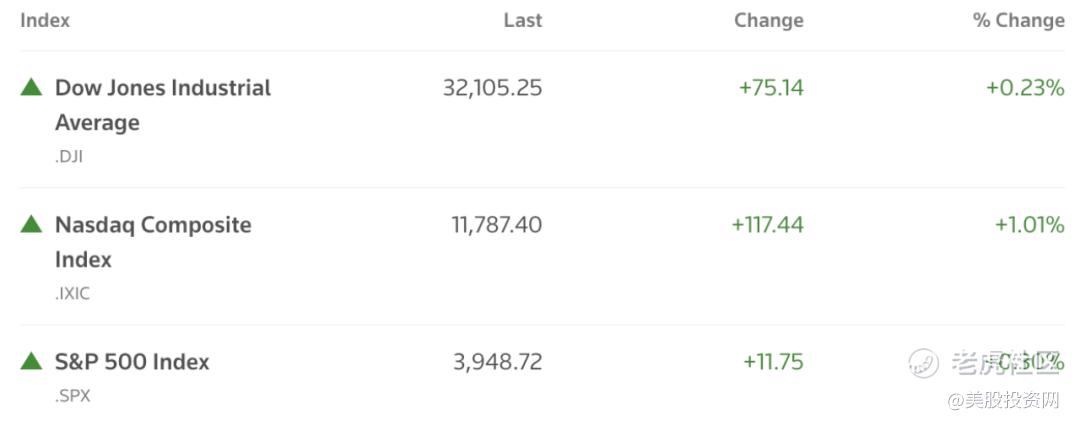This screenshot has width=1080, height=425.
Task: Sort by the Change column header
Action: pos(769,21)
